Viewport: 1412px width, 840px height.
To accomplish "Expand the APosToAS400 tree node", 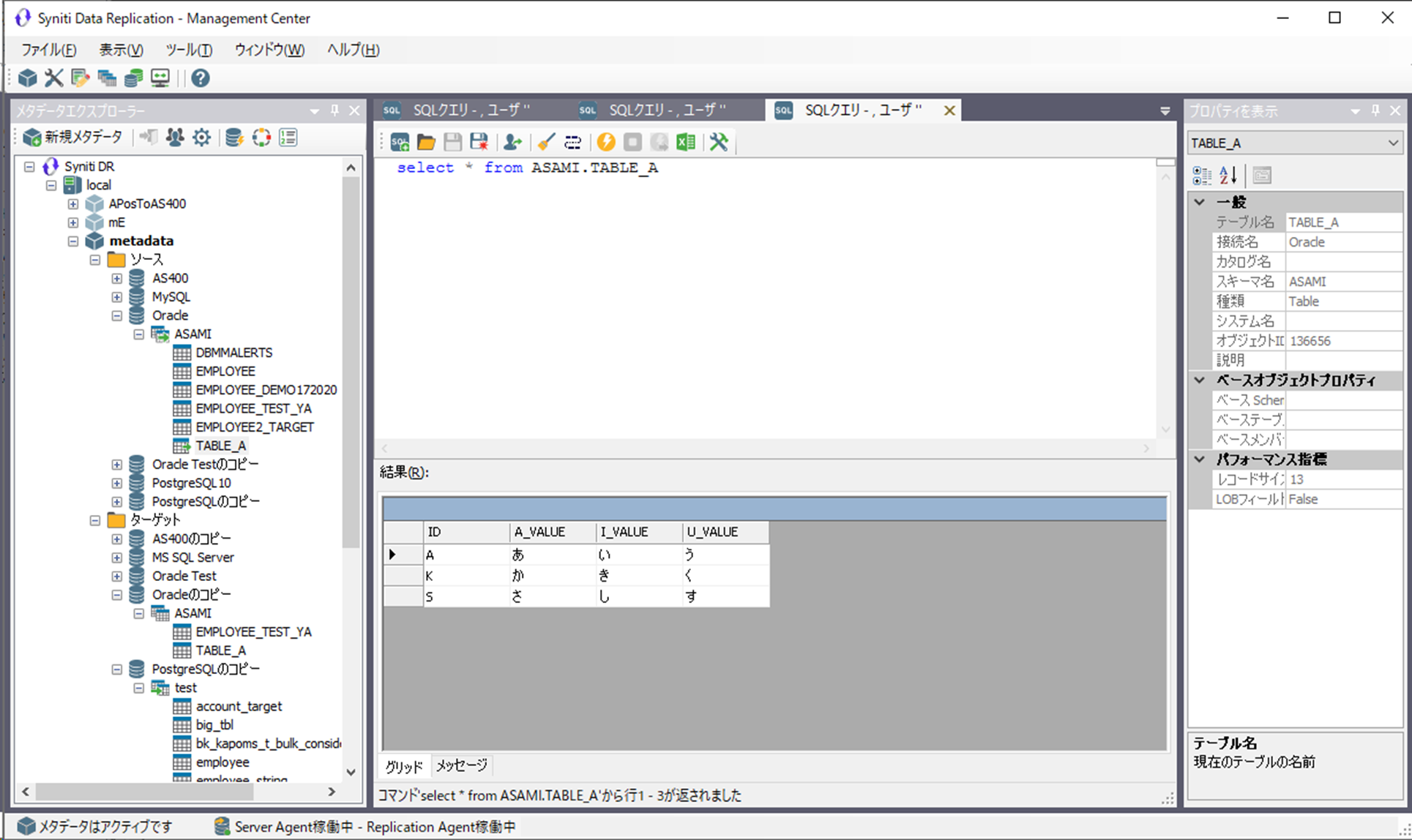I will tap(73, 203).
